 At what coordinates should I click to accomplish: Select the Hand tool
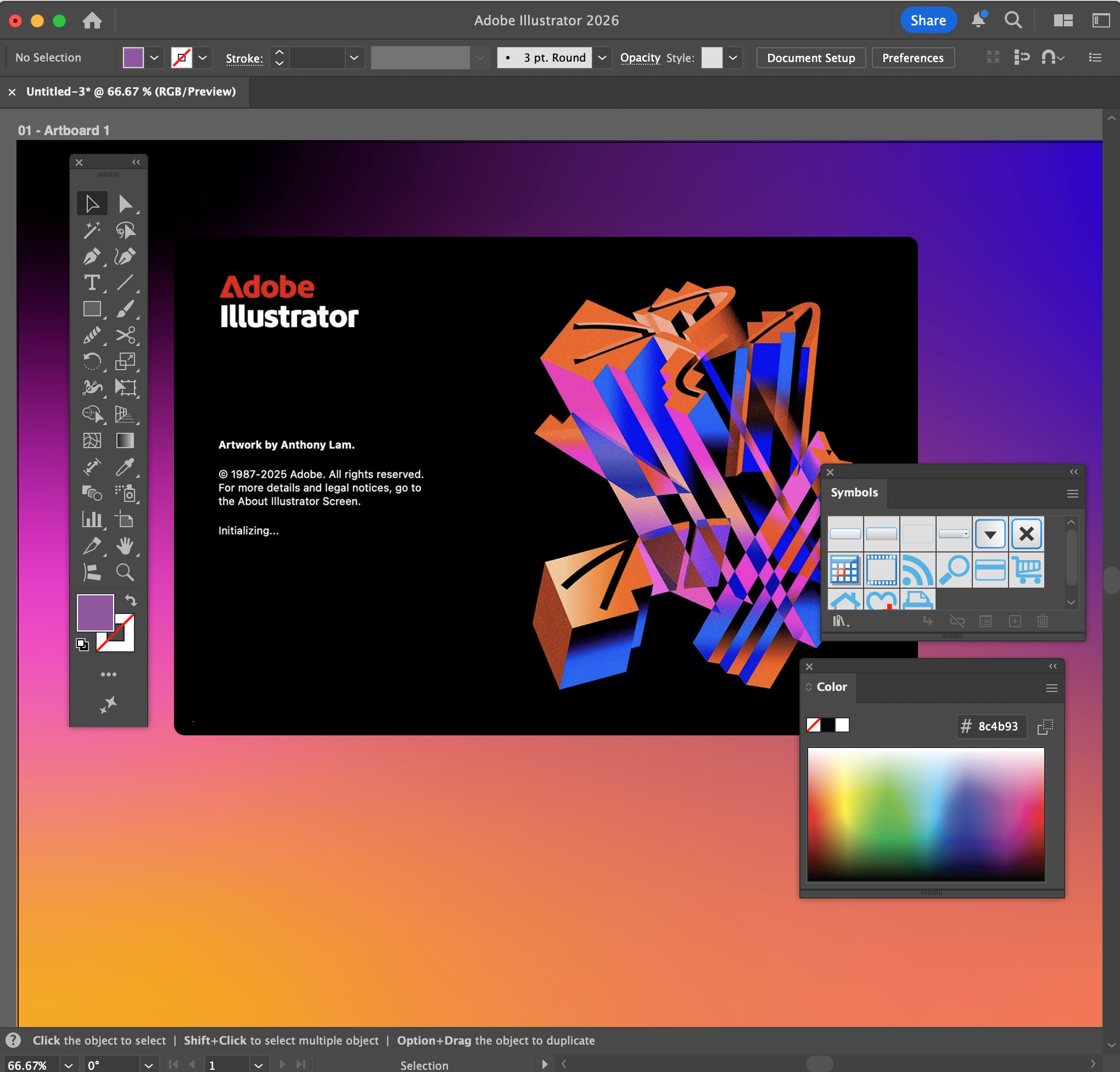coord(125,546)
